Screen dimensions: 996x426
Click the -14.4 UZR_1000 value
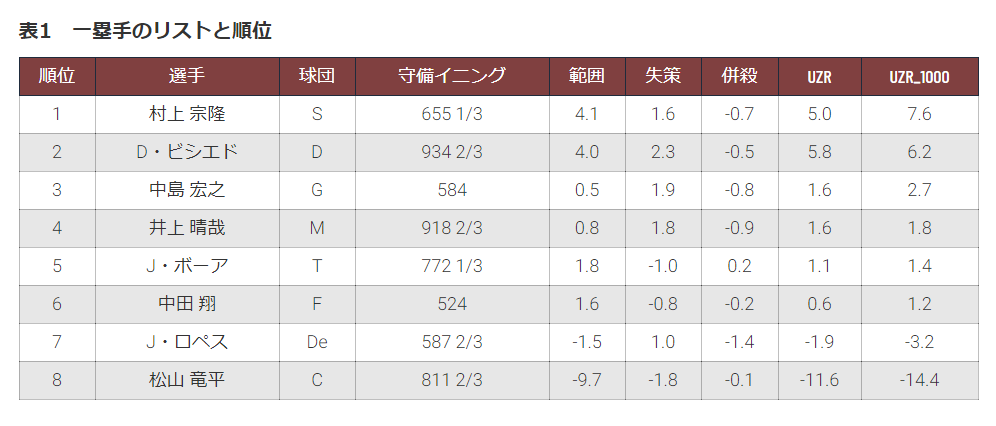[919, 380]
